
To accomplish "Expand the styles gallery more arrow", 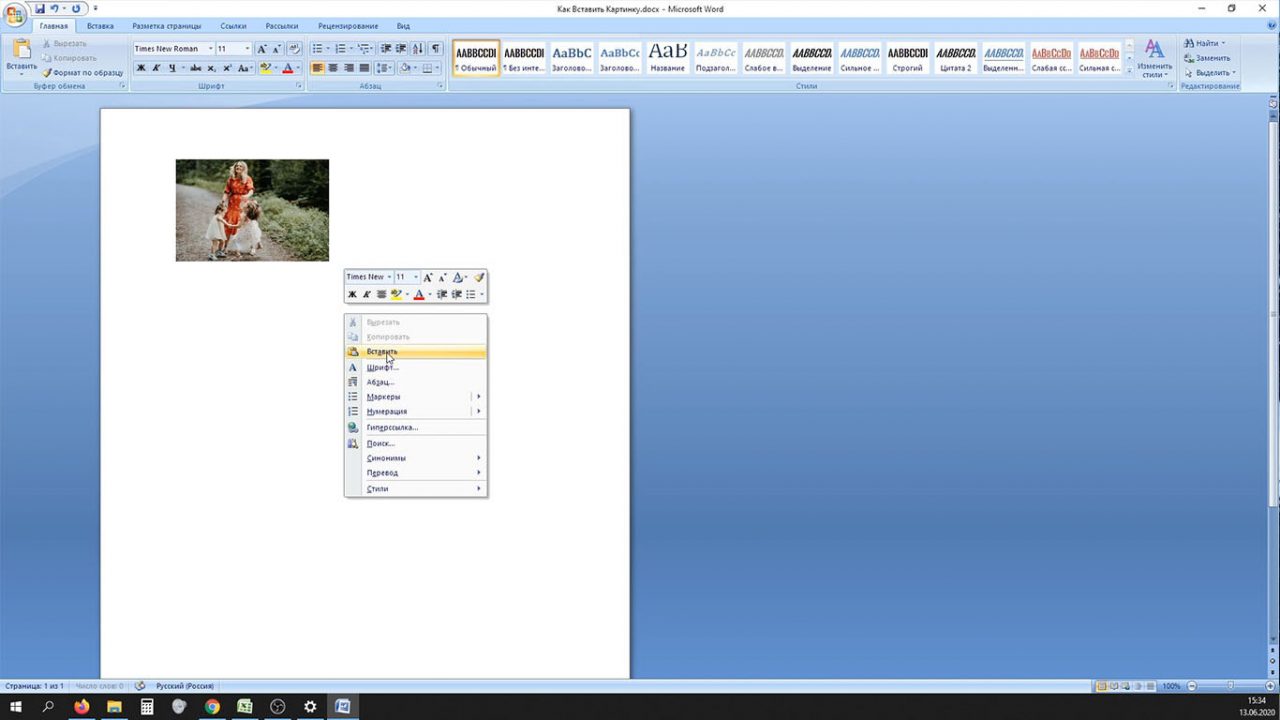I will [x=1130, y=69].
